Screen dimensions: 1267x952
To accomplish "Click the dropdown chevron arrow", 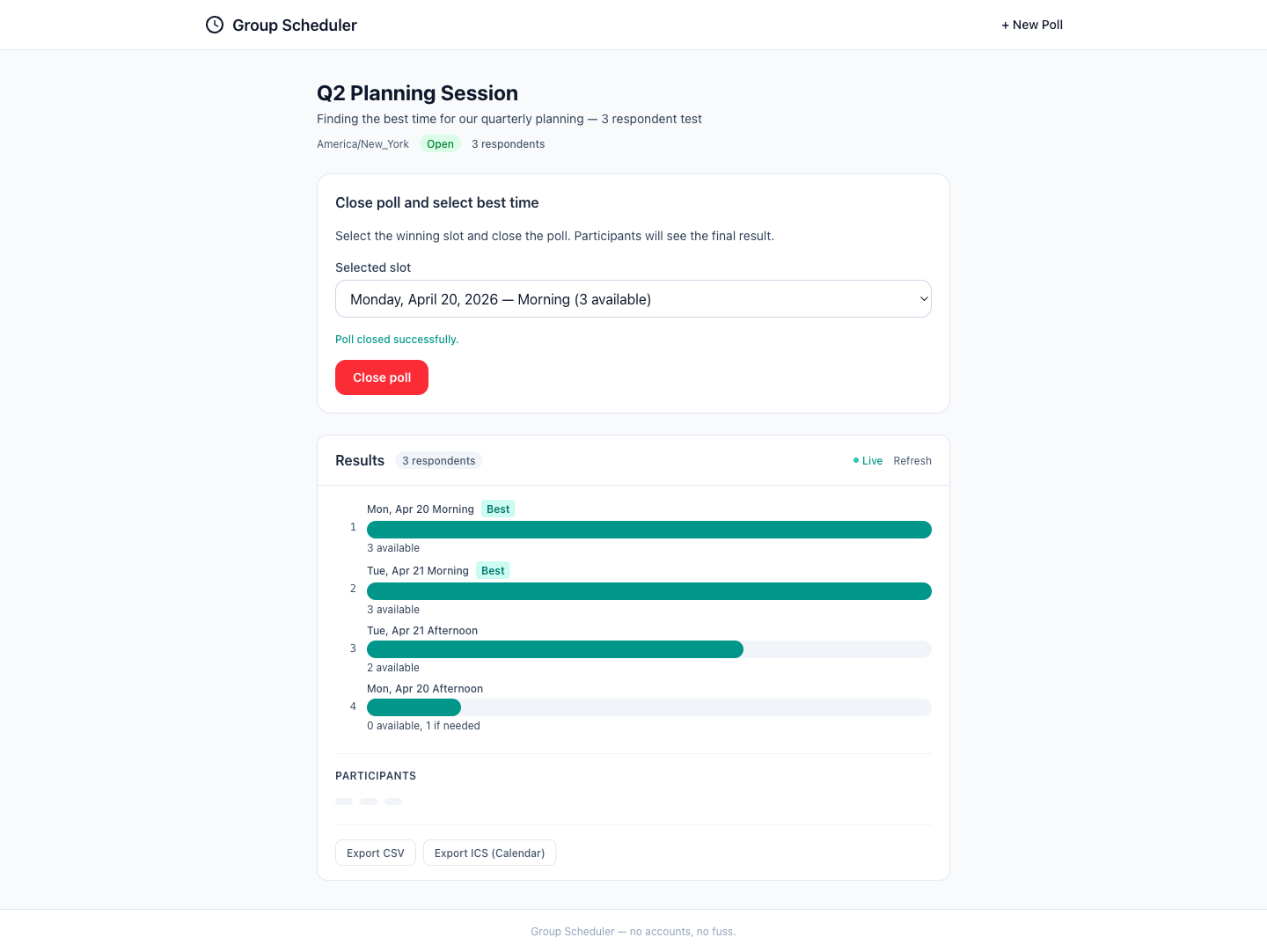I will (924, 299).
